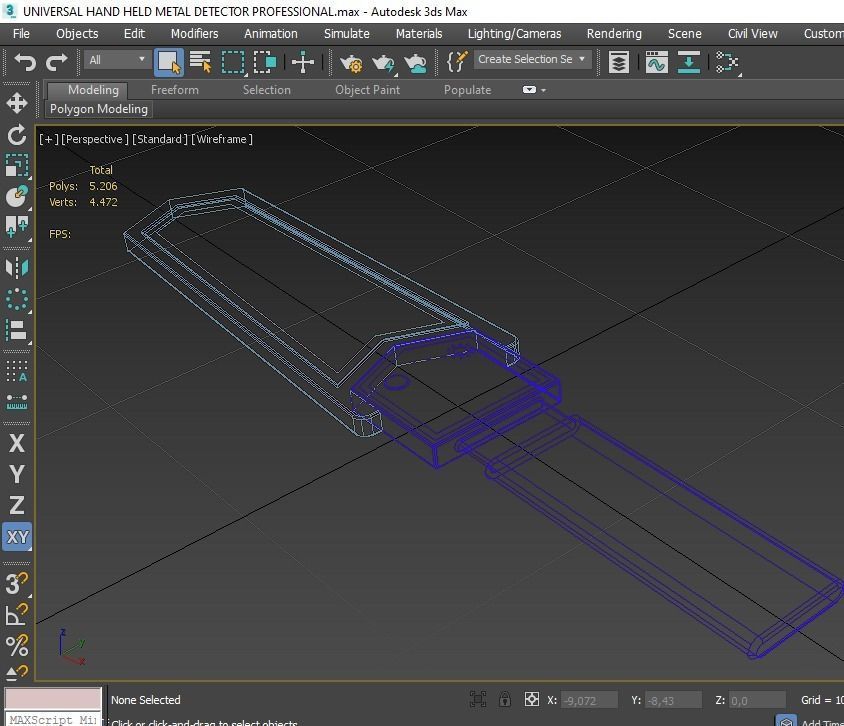Image resolution: width=844 pixels, height=726 pixels.
Task: Open the Rendering menu
Action: coord(614,34)
